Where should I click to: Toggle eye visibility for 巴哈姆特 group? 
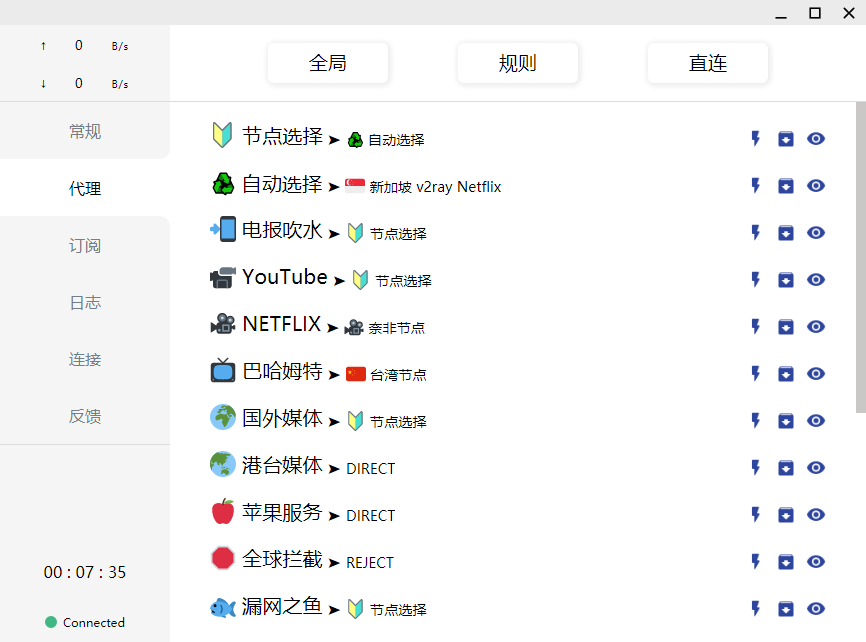point(816,373)
